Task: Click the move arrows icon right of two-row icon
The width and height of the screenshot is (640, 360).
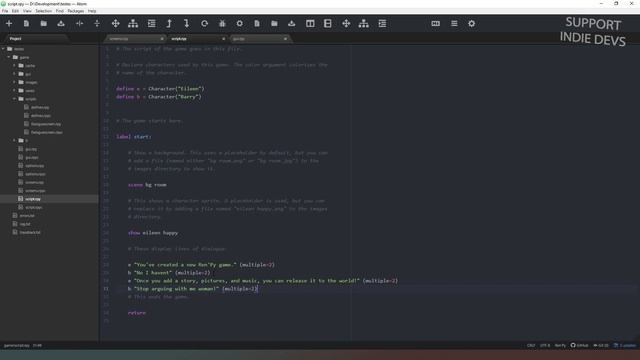Action: tap(346, 24)
